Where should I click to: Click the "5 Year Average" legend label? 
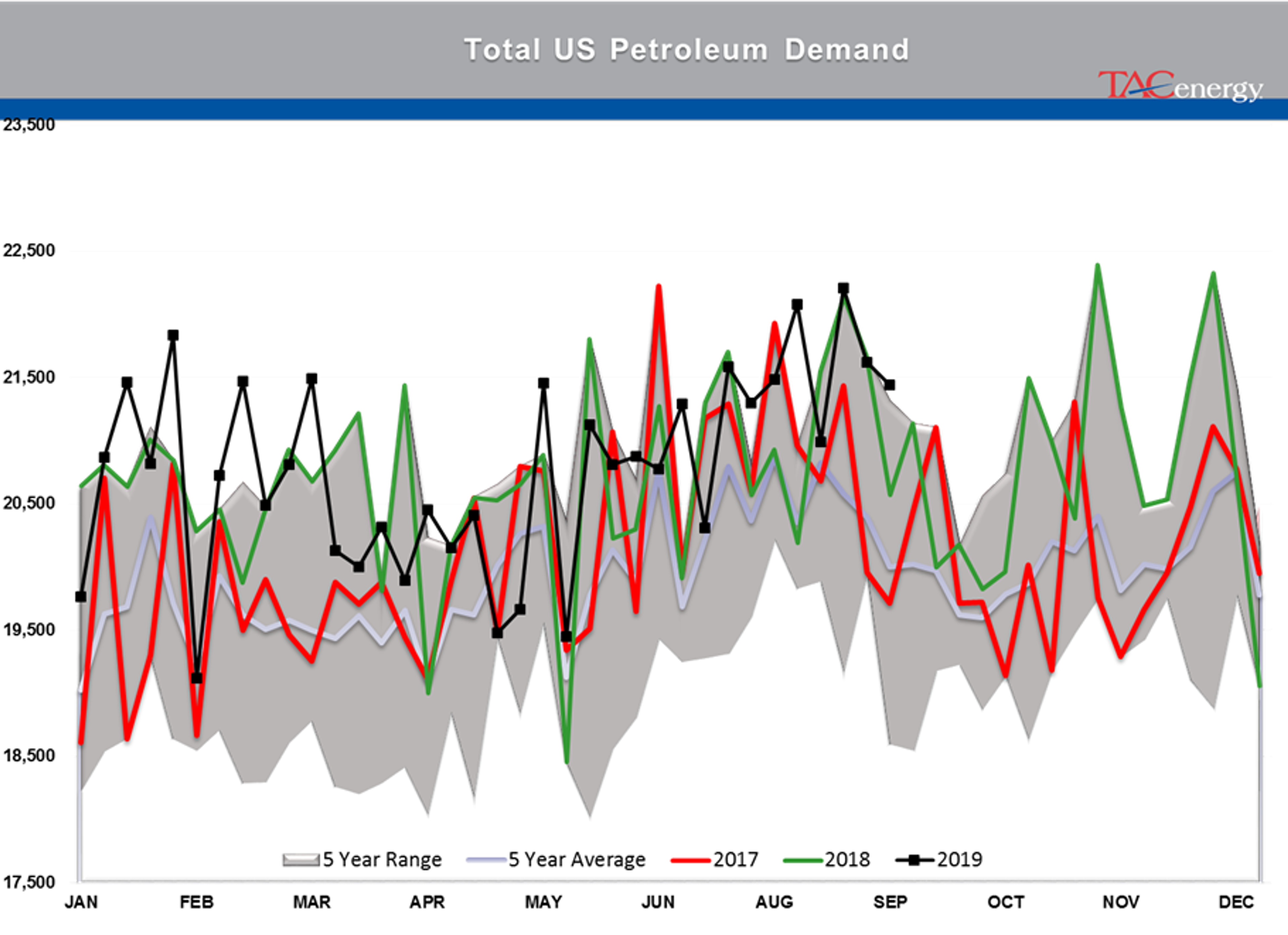tap(577, 860)
